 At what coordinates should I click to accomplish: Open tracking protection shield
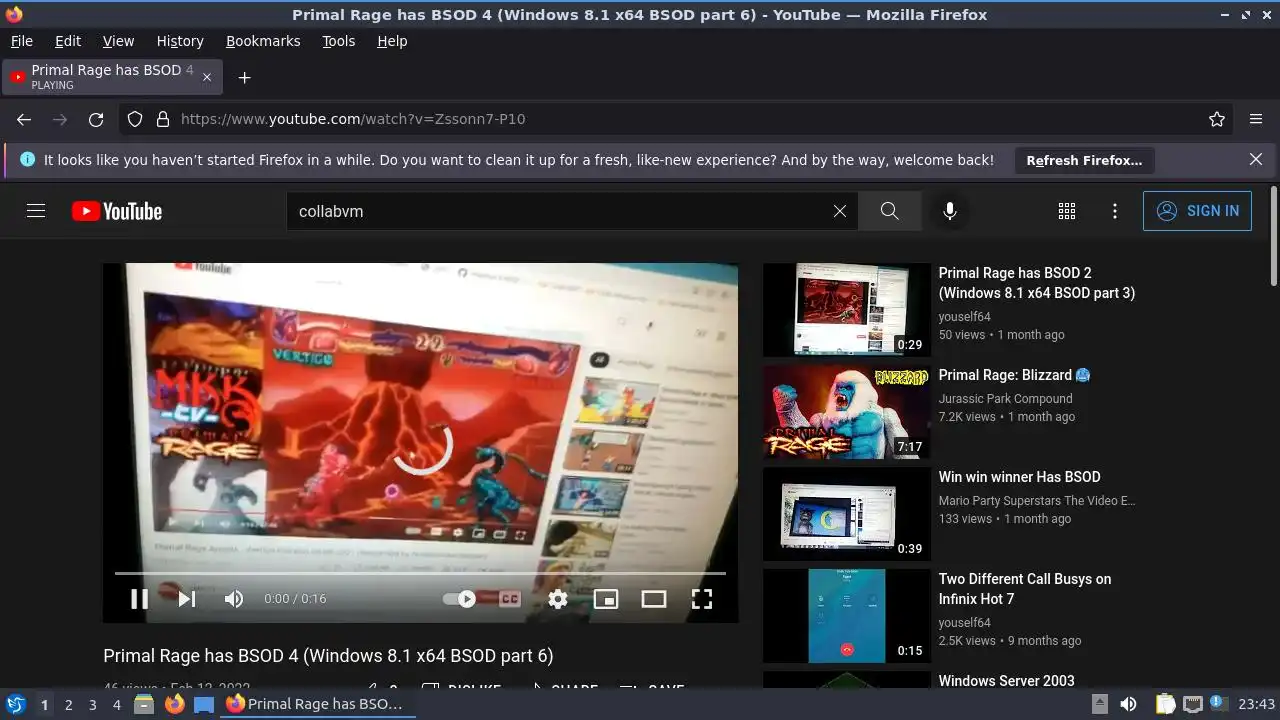pyautogui.click(x=135, y=119)
